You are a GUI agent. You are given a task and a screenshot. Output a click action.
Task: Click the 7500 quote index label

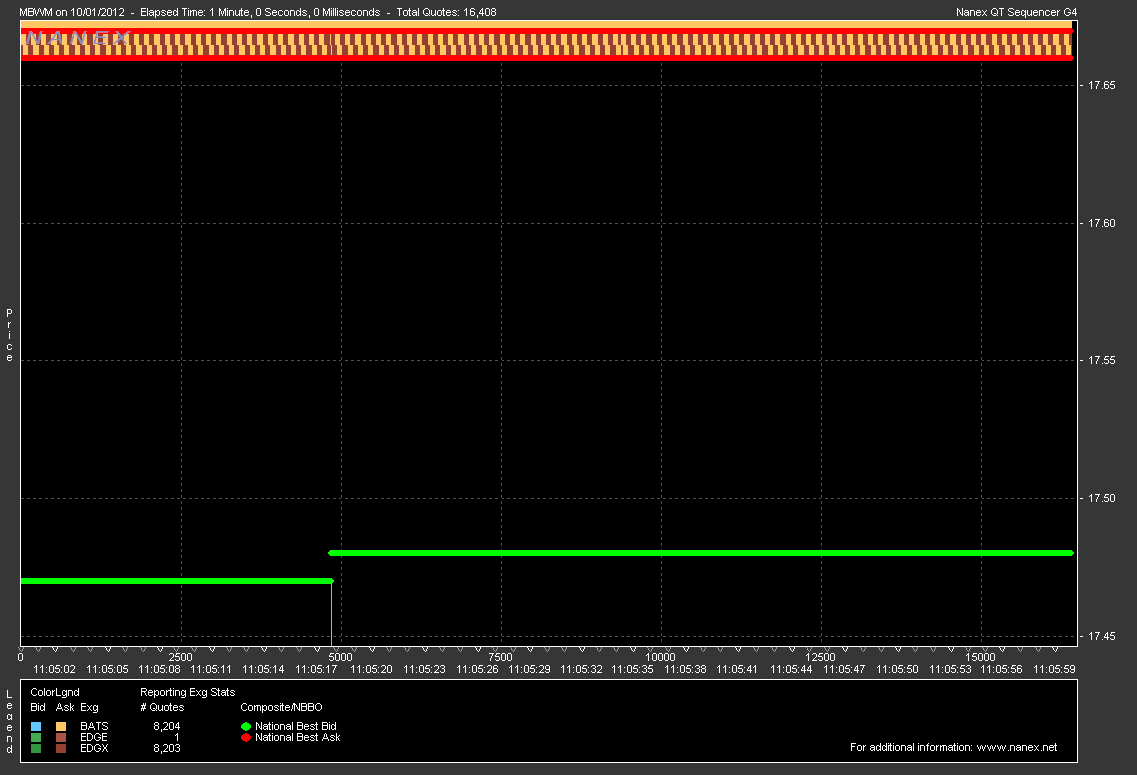[501, 657]
